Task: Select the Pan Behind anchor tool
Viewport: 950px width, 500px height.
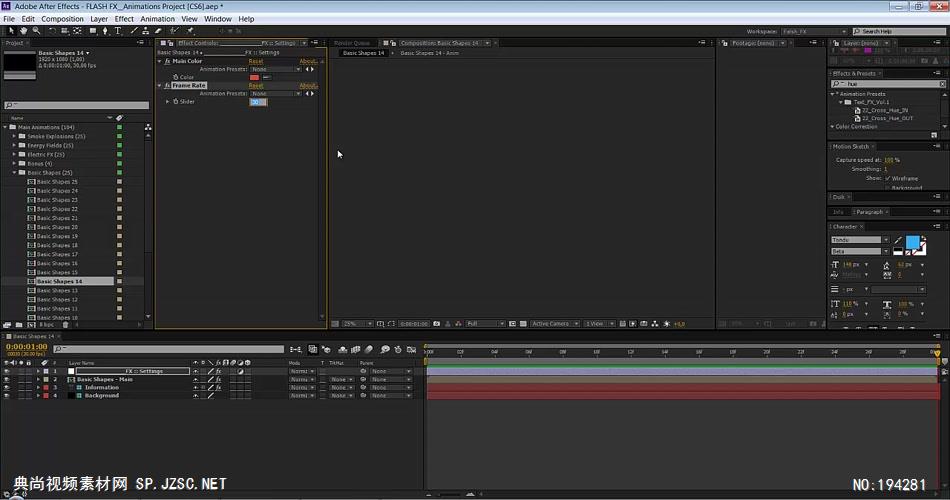Action: pyautogui.click(x=77, y=30)
